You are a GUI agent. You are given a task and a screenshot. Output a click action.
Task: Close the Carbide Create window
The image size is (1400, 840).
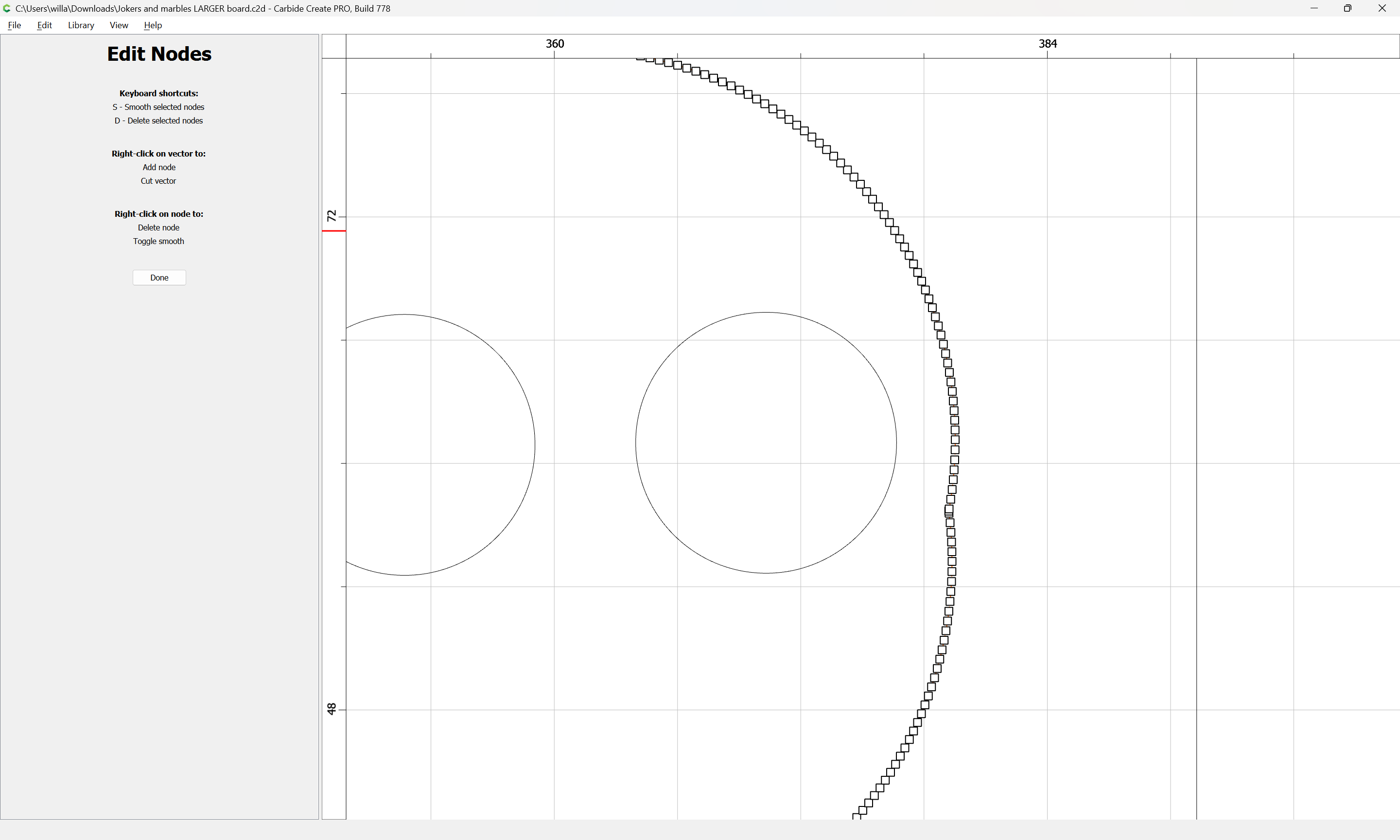pos(1382,8)
